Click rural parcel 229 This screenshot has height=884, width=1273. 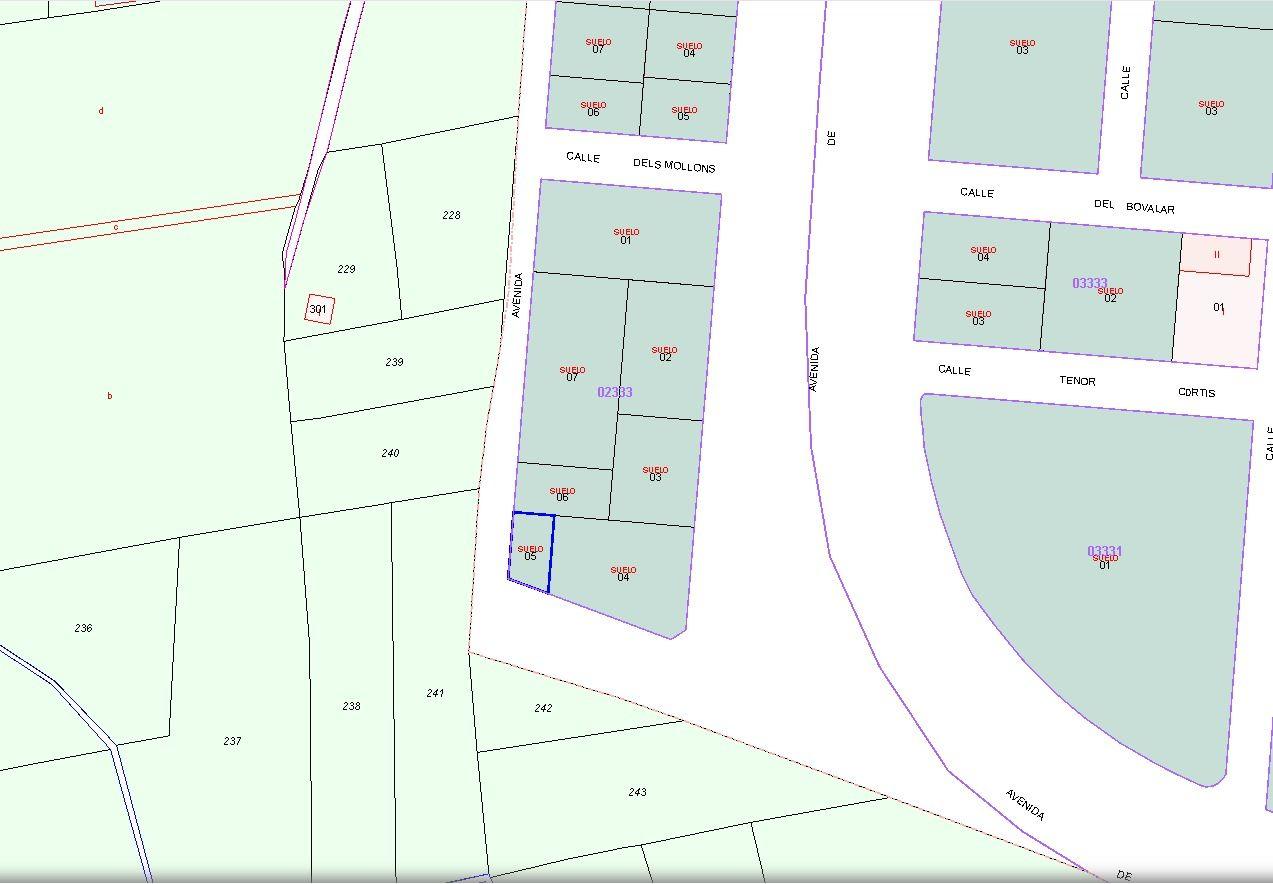click(x=346, y=268)
